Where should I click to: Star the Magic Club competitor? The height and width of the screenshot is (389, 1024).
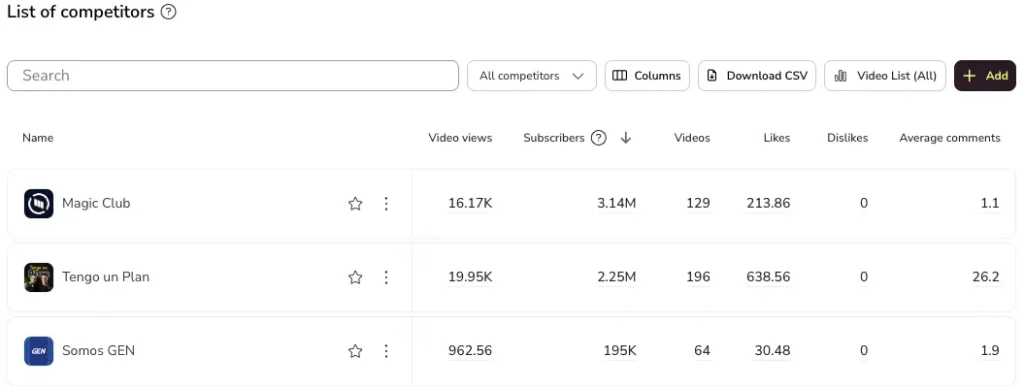click(x=355, y=204)
